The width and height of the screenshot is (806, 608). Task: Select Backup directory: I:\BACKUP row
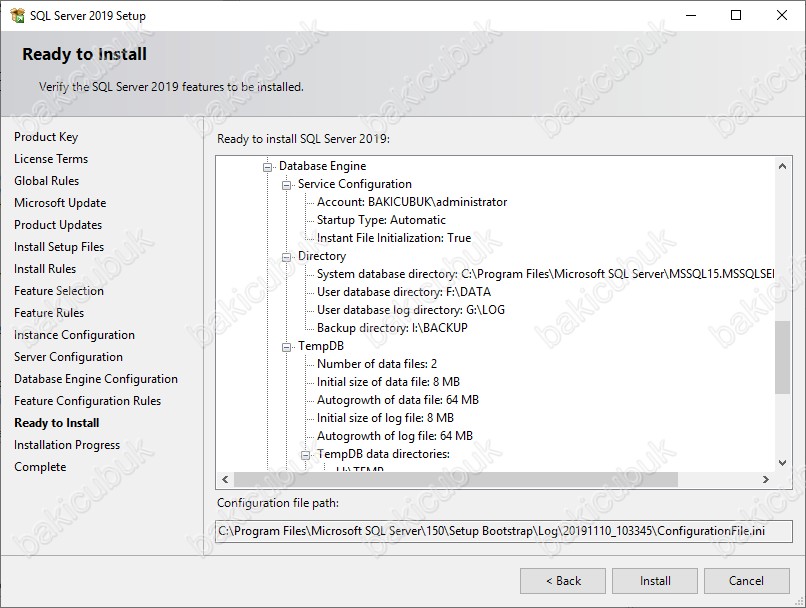[392, 328]
